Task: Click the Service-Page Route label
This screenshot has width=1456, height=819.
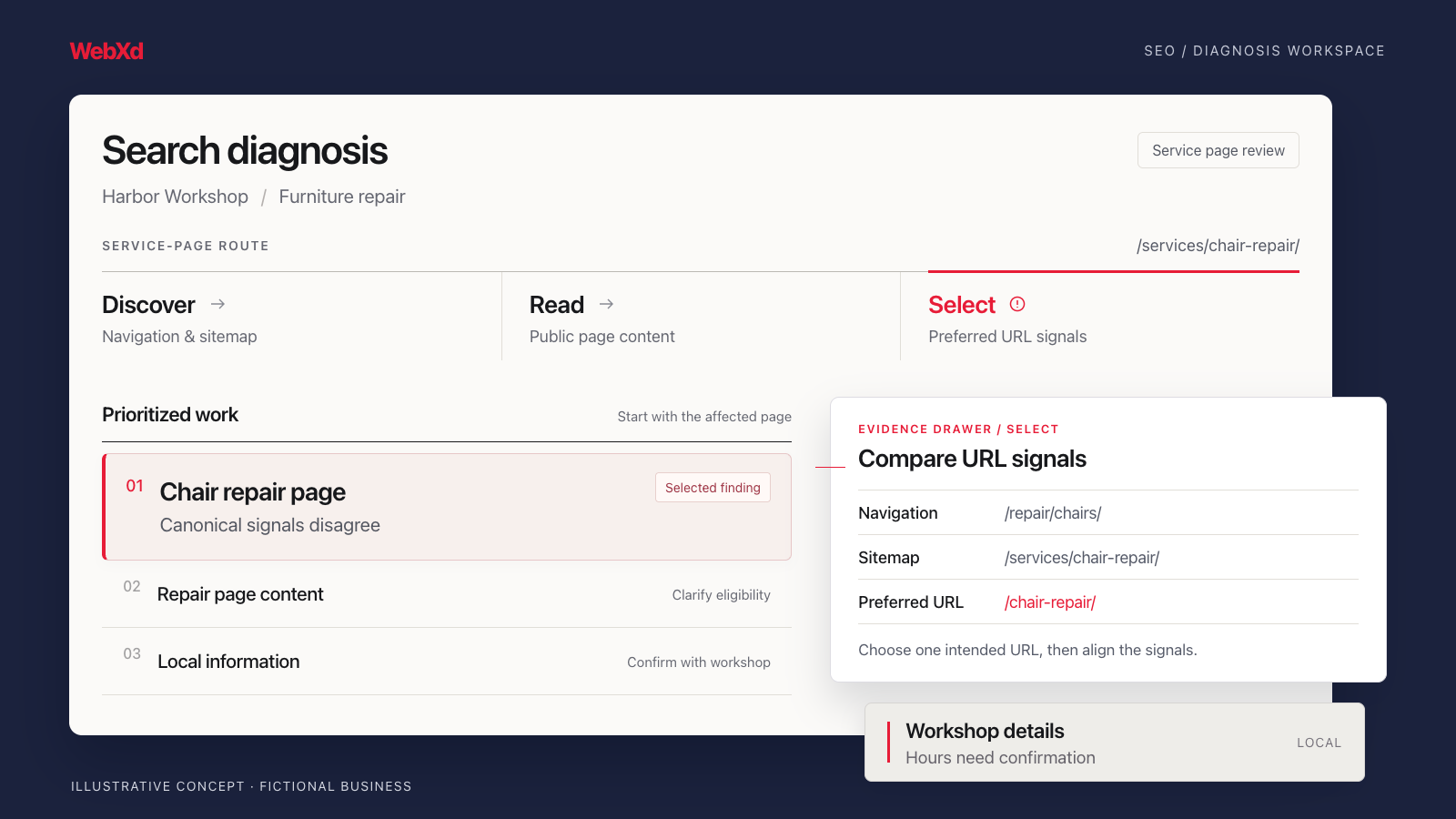Action: click(x=186, y=246)
